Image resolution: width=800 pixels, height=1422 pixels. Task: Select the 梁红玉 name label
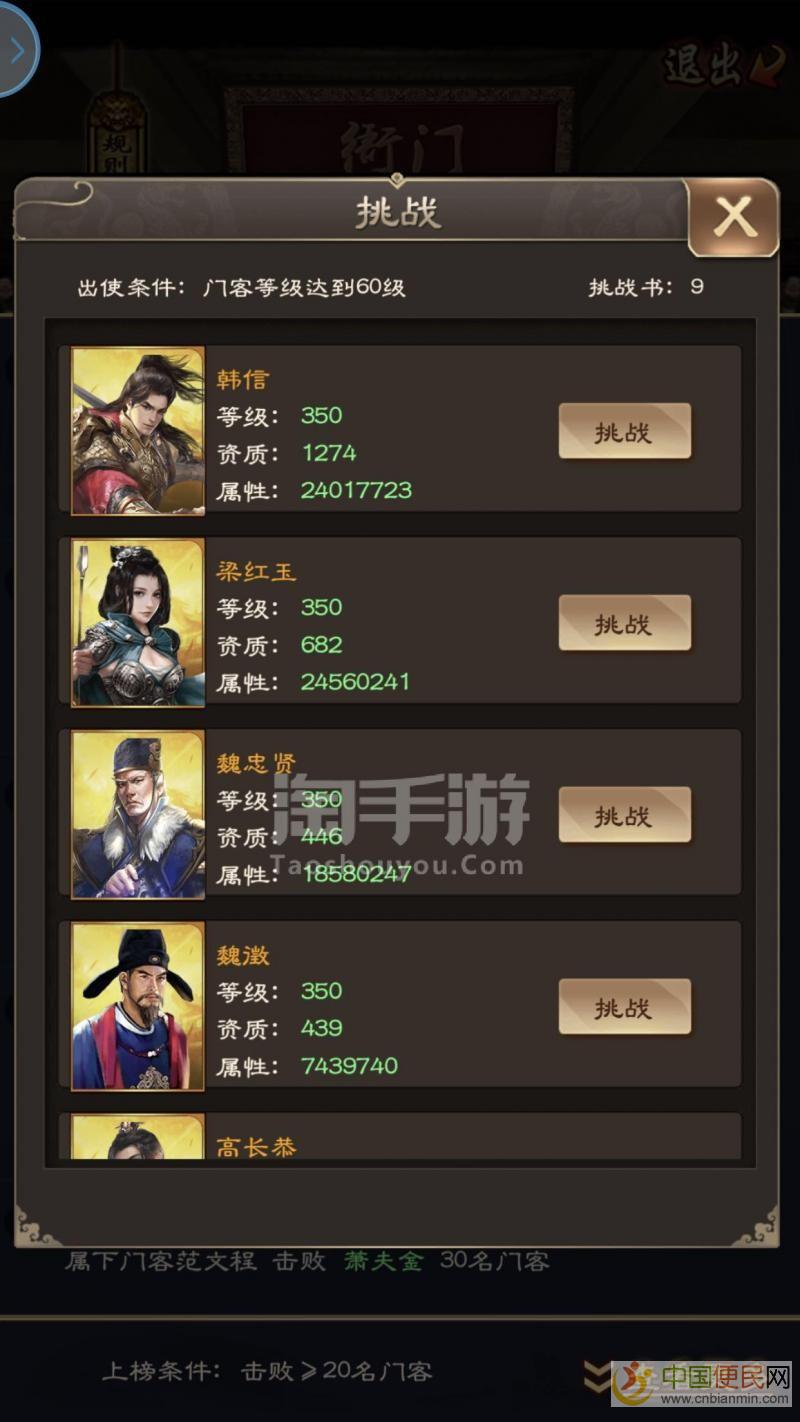(257, 572)
